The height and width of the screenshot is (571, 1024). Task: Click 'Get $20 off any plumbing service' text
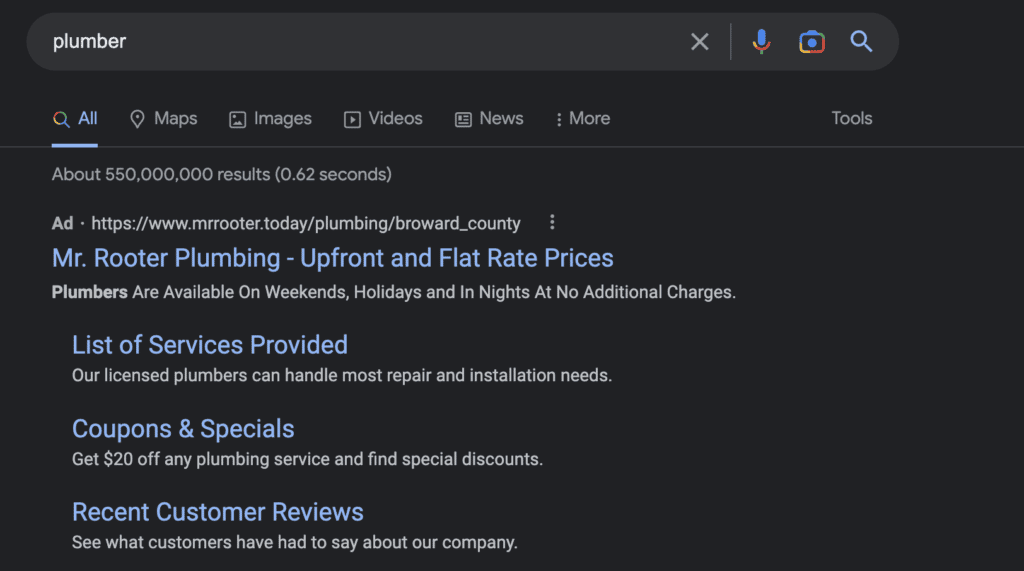click(x=307, y=459)
